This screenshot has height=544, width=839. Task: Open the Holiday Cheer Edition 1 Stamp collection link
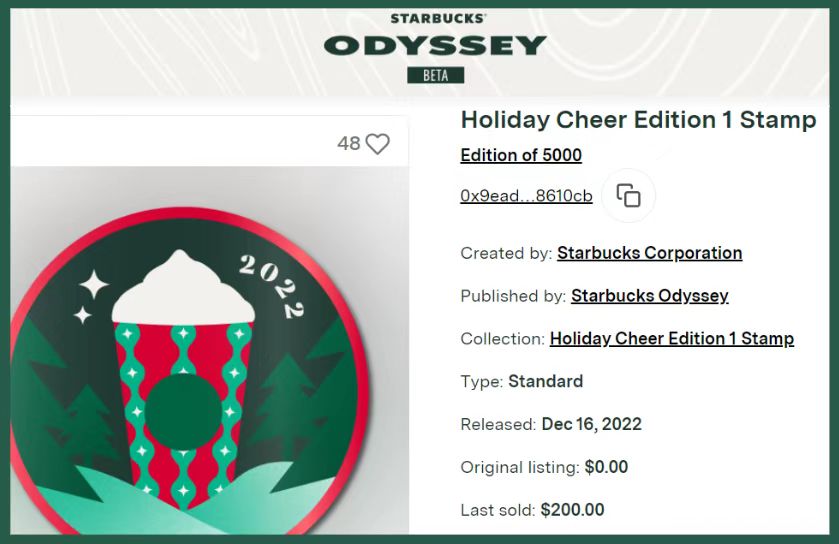click(671, 339)
